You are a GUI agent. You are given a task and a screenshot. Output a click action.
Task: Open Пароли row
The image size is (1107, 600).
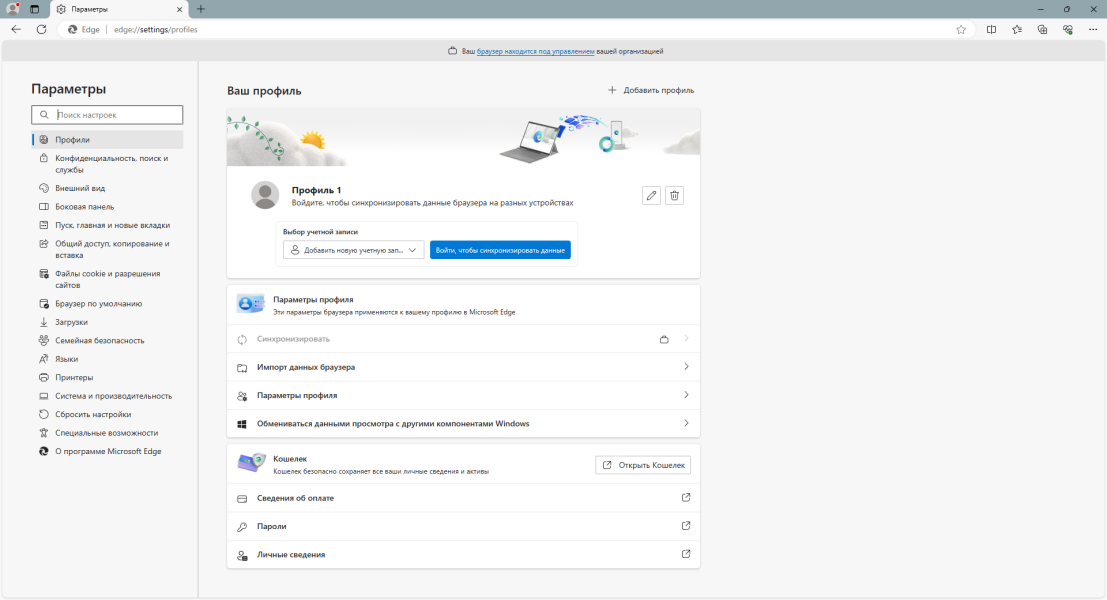tap(463, 527)
